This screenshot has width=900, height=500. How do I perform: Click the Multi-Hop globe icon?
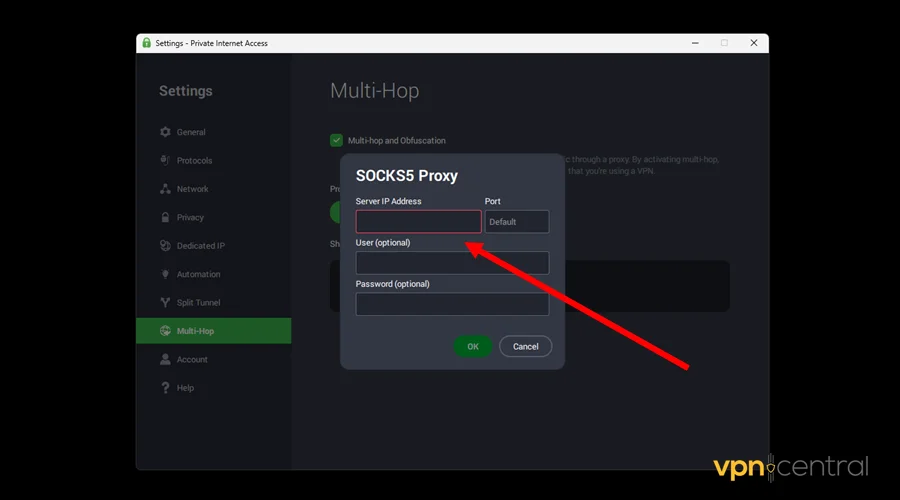click(x=165, y=331)
